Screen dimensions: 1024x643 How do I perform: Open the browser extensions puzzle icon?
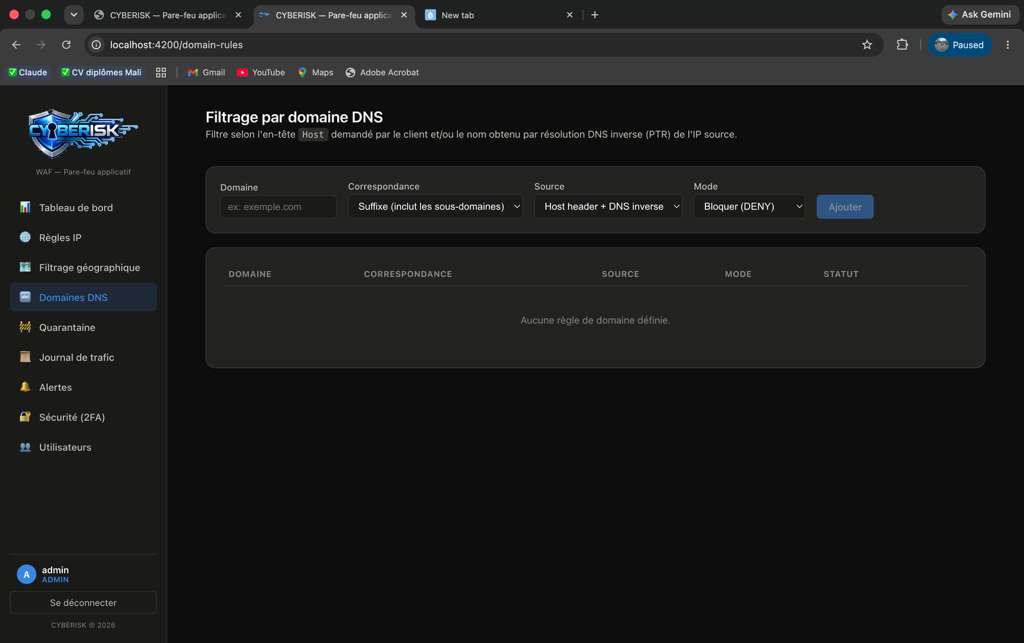(x=902, y=45)
